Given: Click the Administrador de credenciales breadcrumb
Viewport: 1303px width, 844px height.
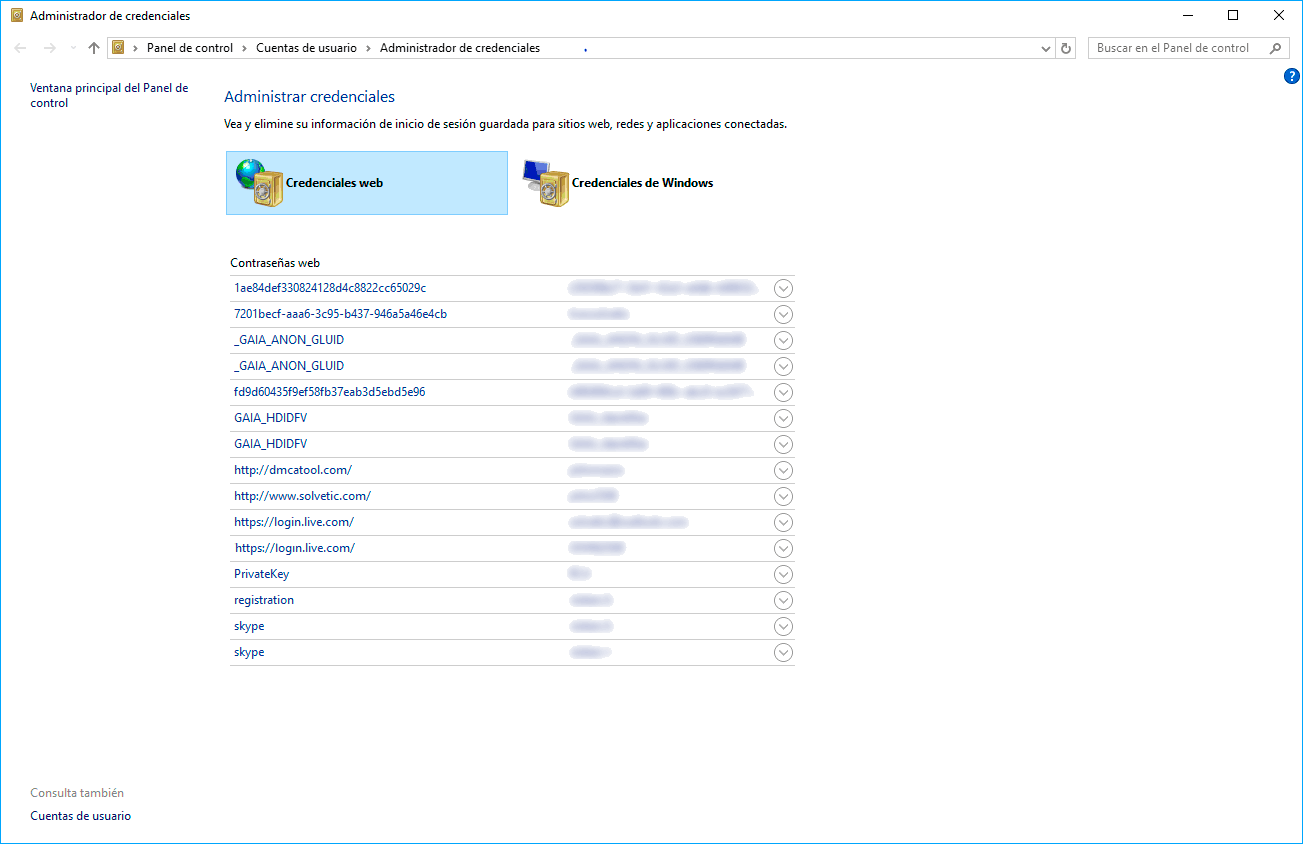Looking at the screenshot, I should coord(460,48).
